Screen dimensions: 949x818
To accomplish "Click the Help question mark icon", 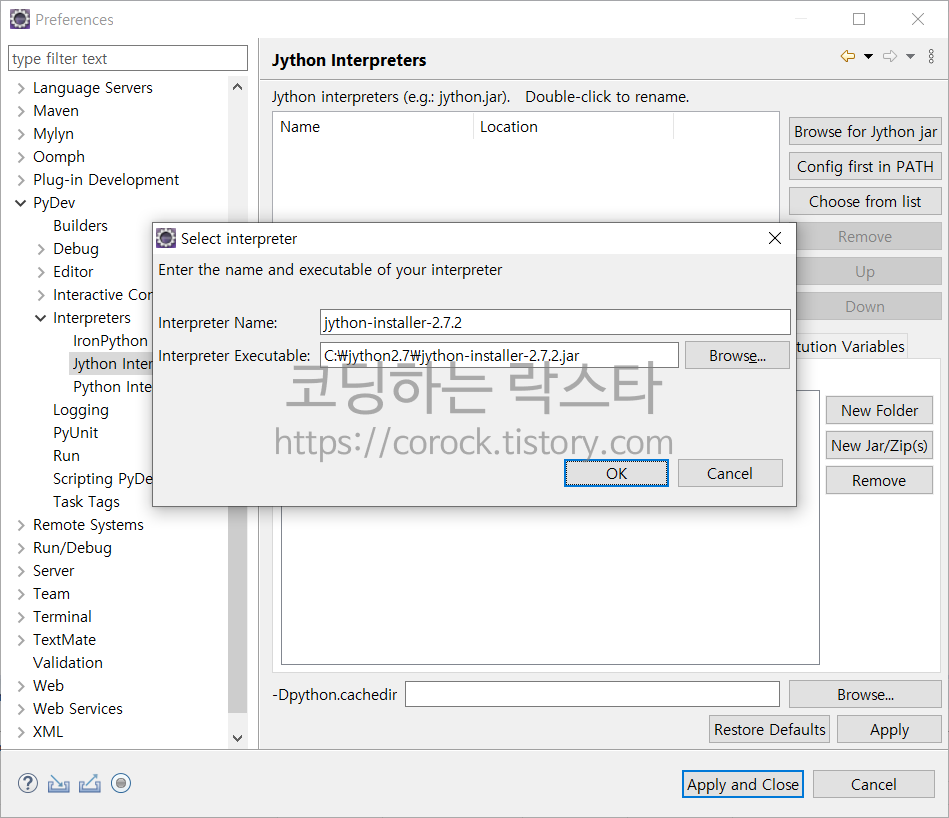I will click(x=28, y=784).
